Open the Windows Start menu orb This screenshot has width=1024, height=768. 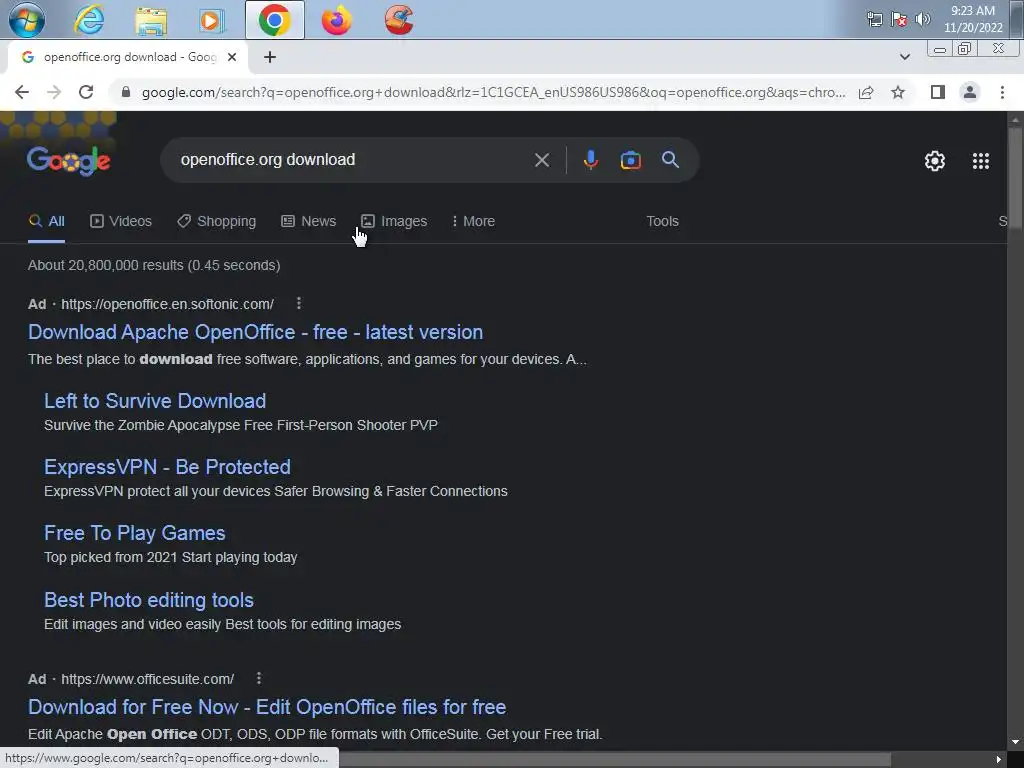pyautogui.click(x=27, y=20)
